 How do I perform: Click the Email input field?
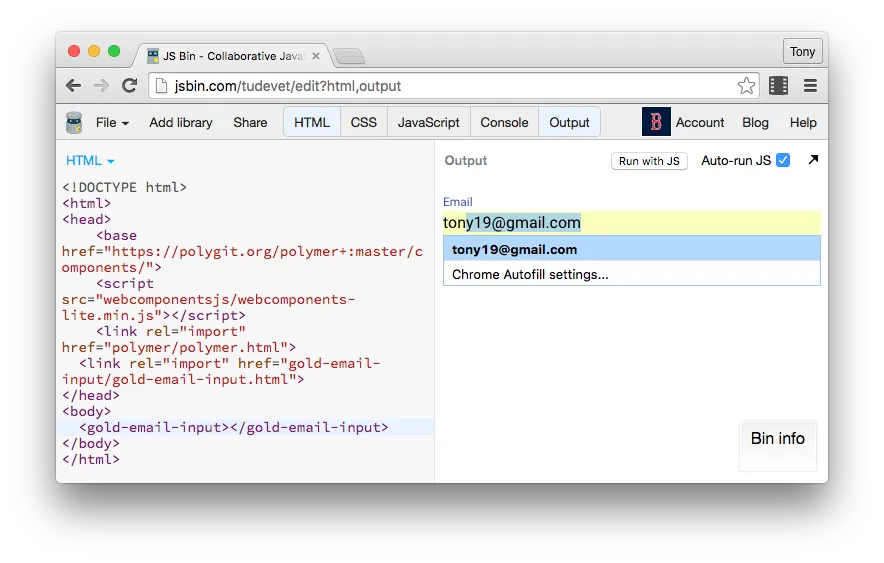[x=631, y=223]
